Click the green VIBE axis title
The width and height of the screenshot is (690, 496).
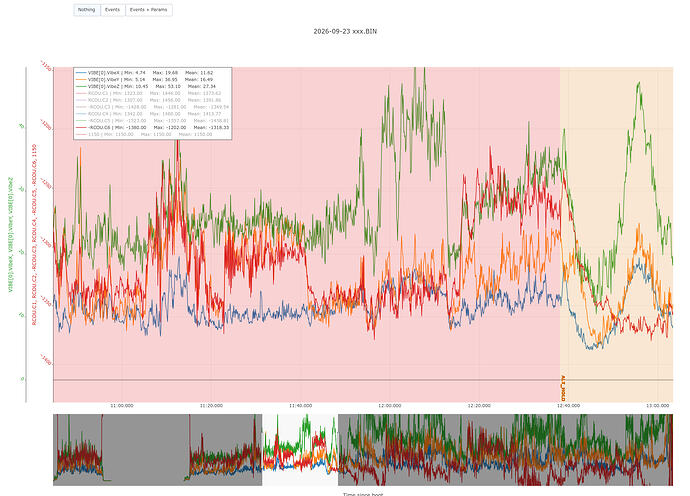(x=11, y=235)
